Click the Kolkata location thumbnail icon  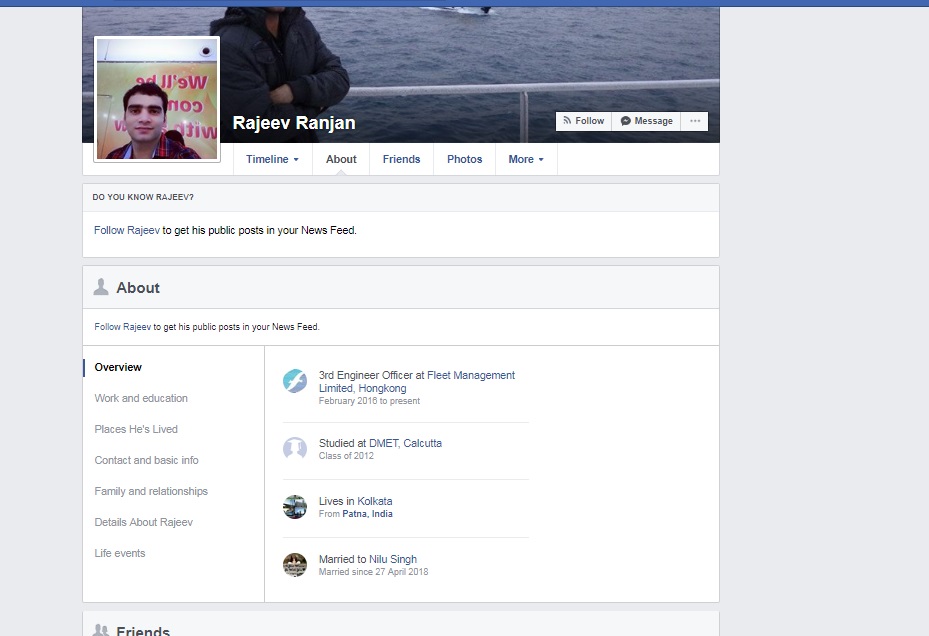coord(294,507)
